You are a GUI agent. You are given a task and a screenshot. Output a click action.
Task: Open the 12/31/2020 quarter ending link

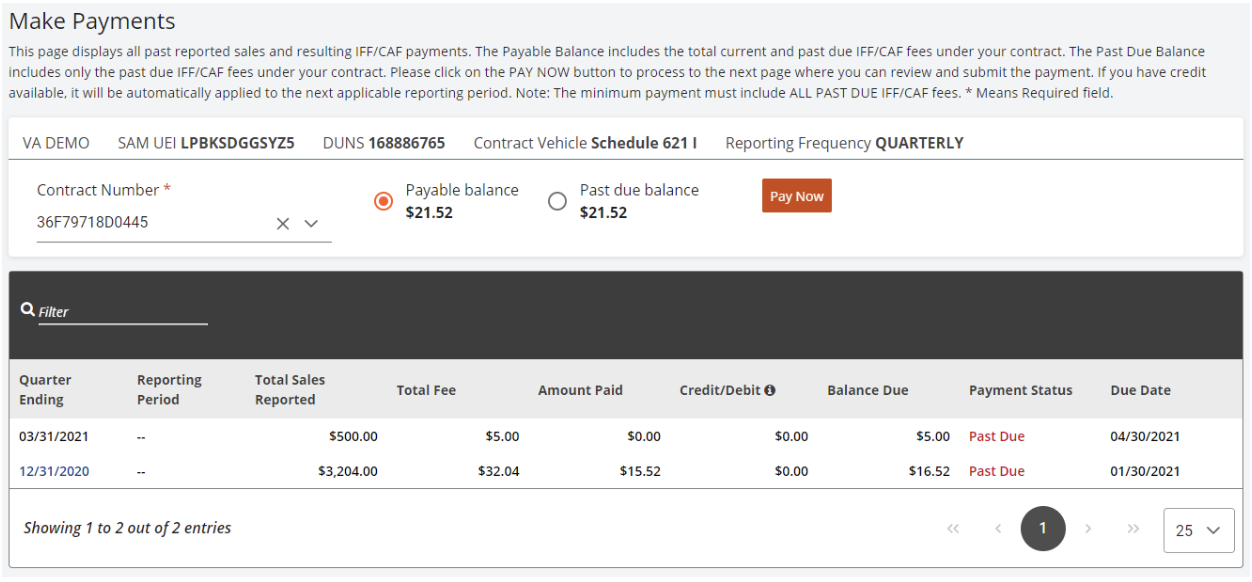click(54, 471)
